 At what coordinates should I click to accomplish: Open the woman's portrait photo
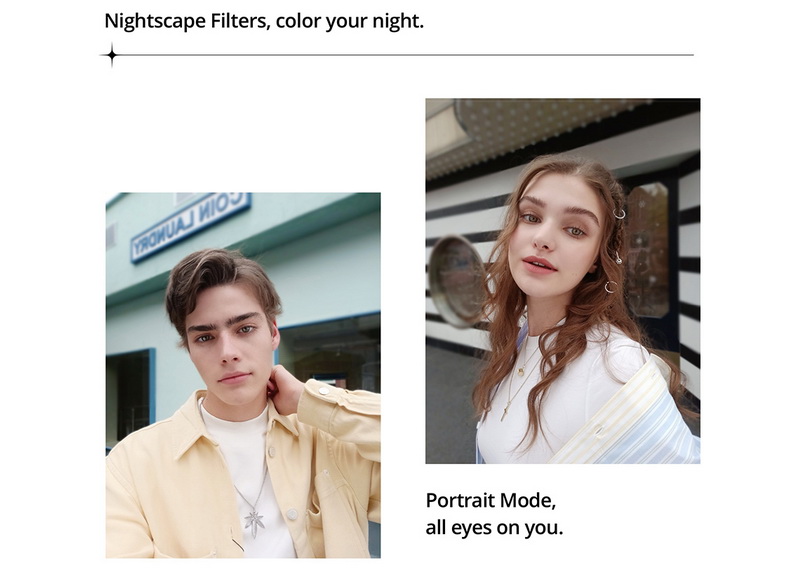tap(563, 281)
